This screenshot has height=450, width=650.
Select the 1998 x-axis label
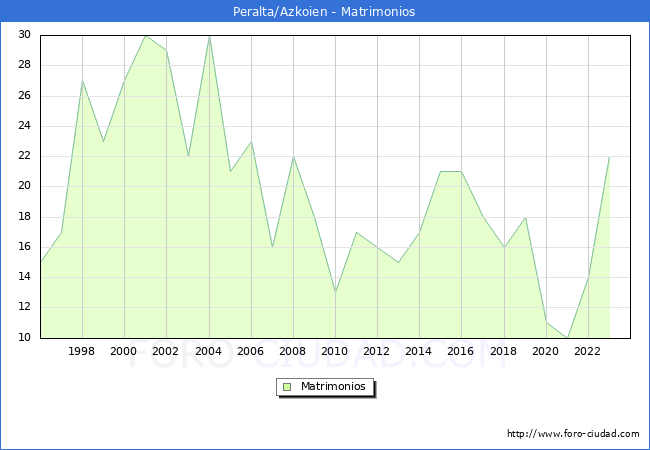pos(81,351)
